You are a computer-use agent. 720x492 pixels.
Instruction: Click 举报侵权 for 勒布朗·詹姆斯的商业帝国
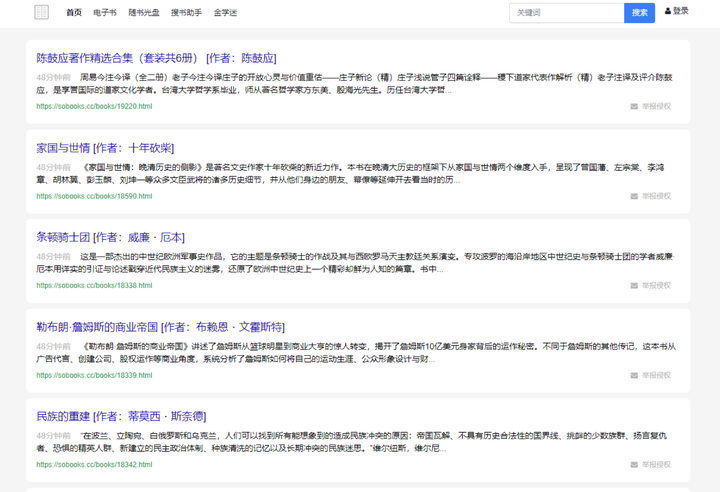(656, 376)
